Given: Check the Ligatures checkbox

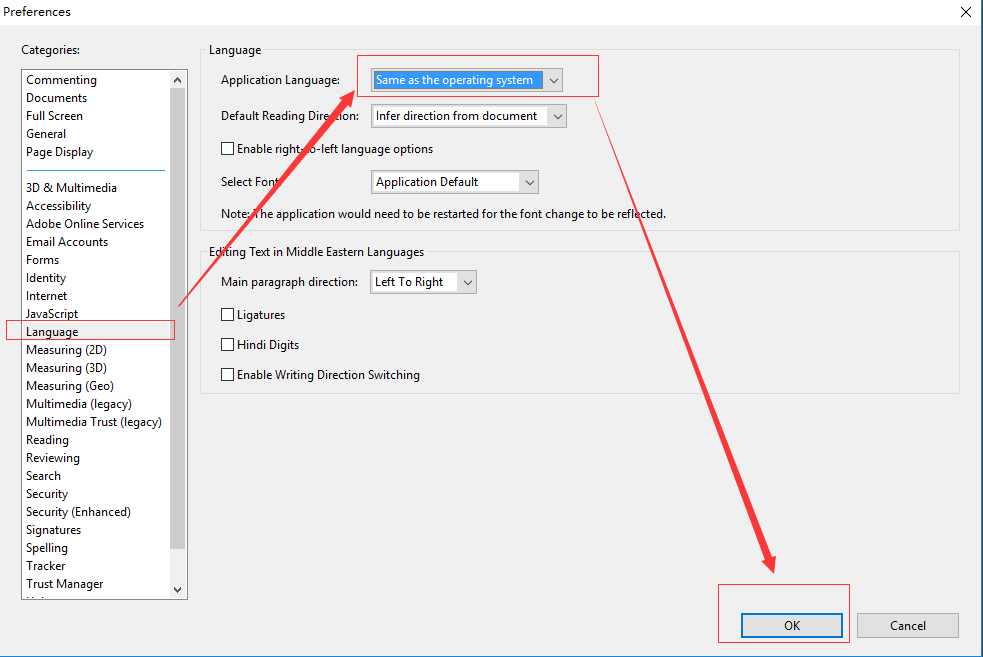Looking at the screenshot, I should [x=227, y=314].
